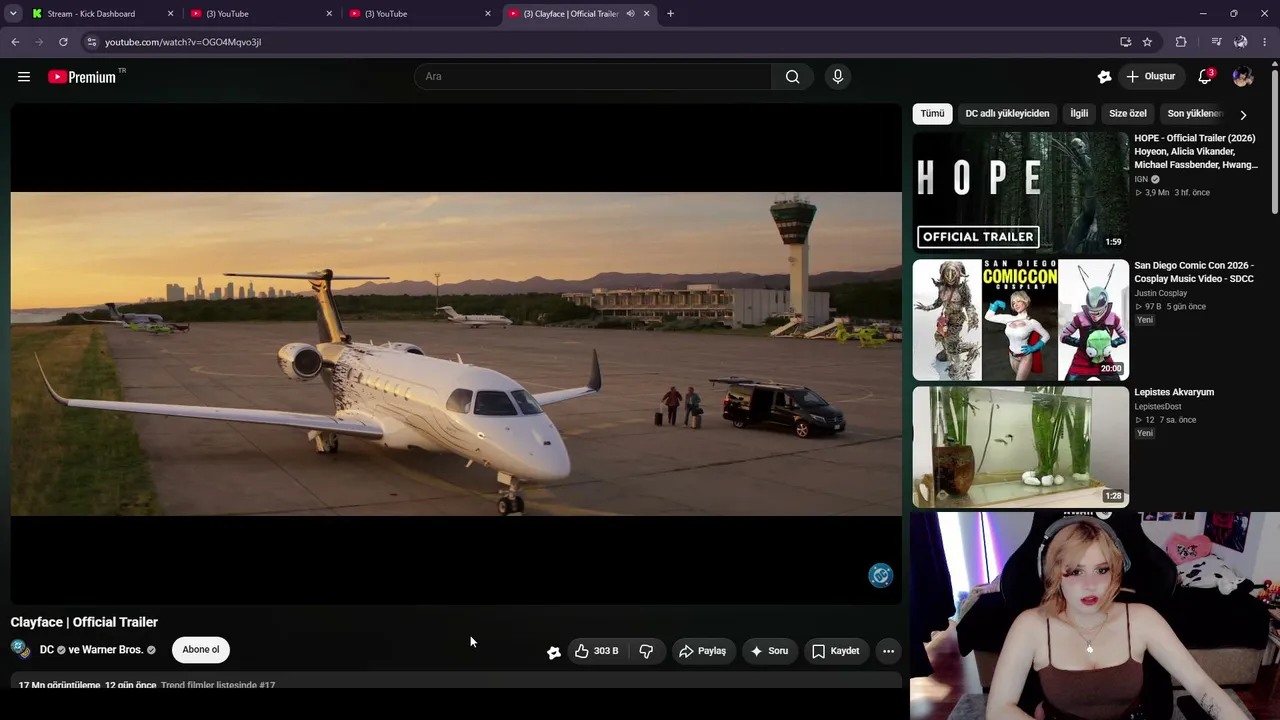
Task: Play the aquarium video thumbnail
Action: 1020,447
